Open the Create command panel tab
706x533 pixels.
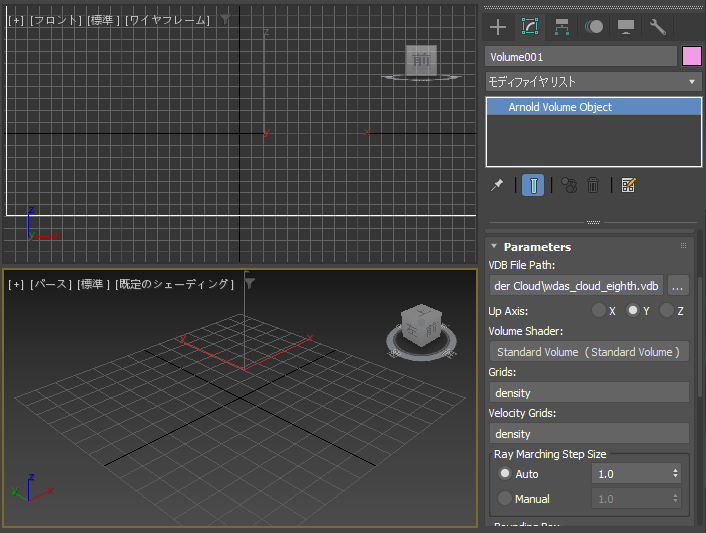498,27
